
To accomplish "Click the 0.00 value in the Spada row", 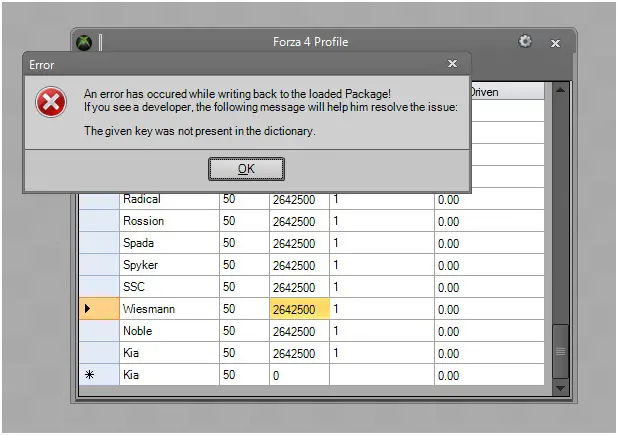I will (449, 244).
